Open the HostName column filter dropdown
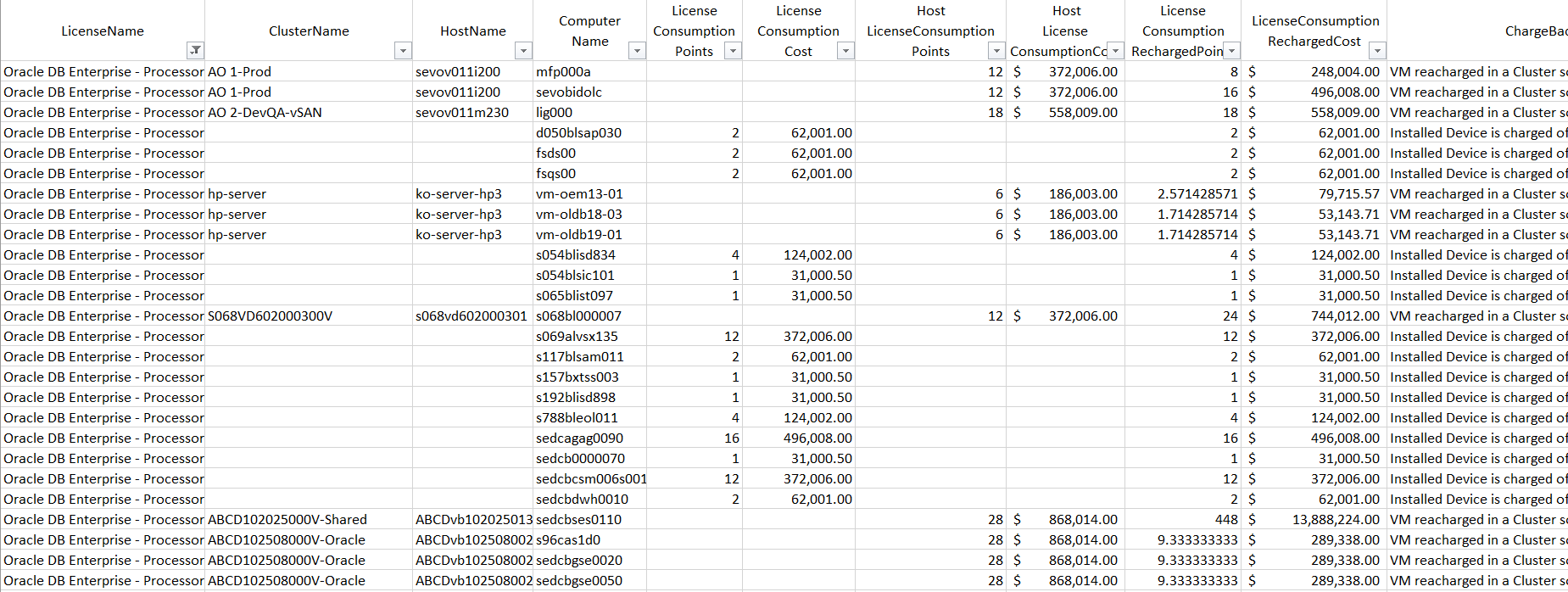The width and height of the screenshot is (1568, 592). (x=523, y=51)
